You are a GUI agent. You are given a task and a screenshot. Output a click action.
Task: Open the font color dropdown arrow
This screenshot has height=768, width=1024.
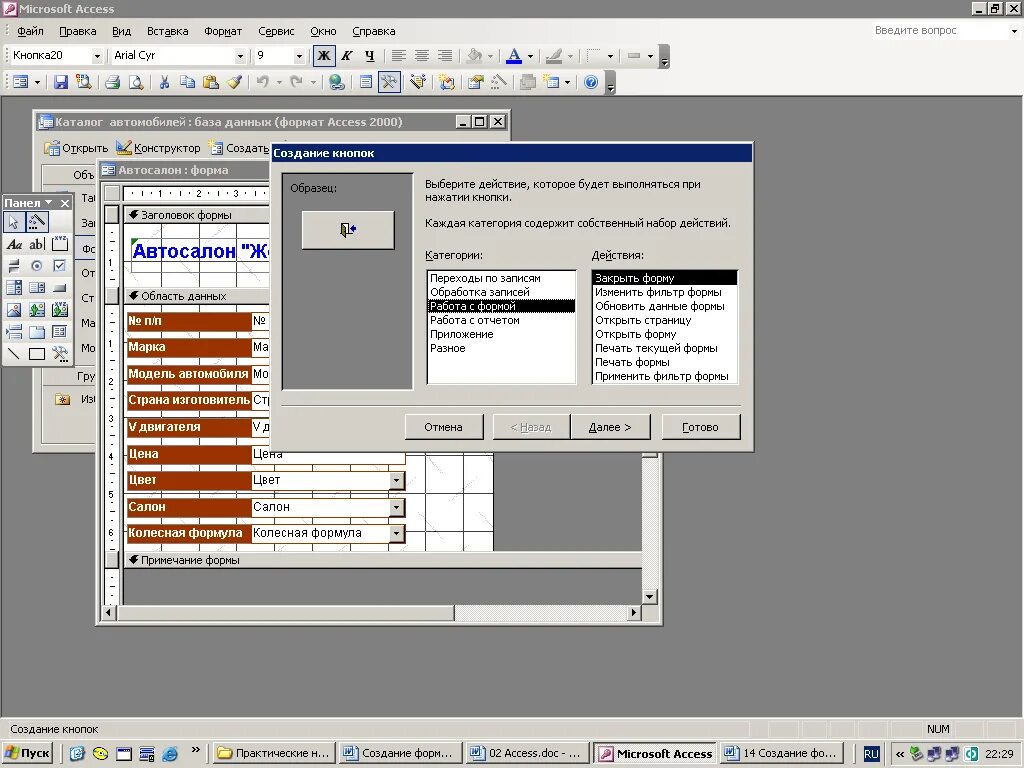click(530, 56)
